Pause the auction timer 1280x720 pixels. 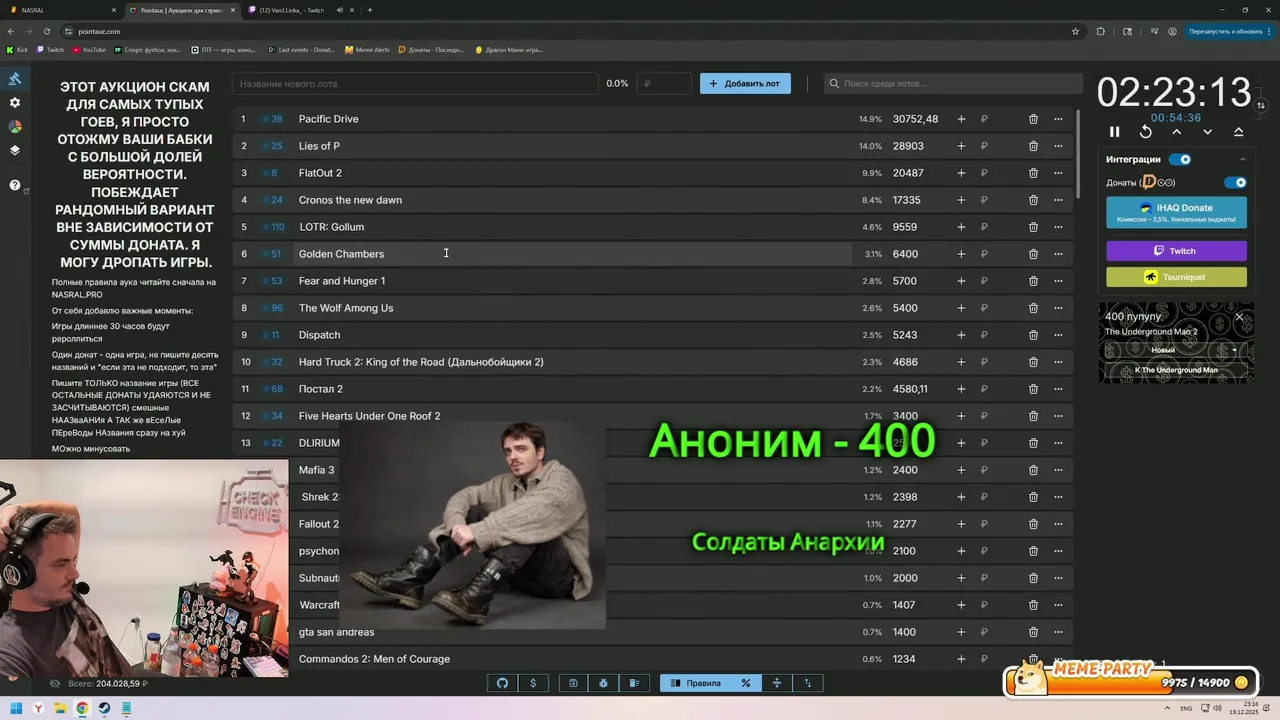click(x=1115, y=132)
